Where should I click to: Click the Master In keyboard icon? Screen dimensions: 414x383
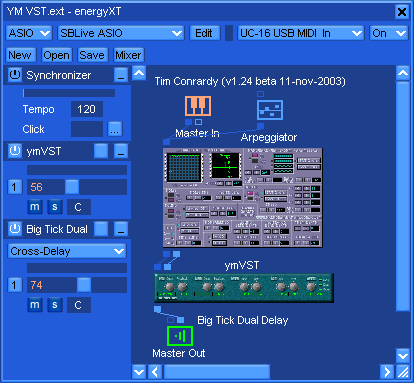click(x=198, y=106)
